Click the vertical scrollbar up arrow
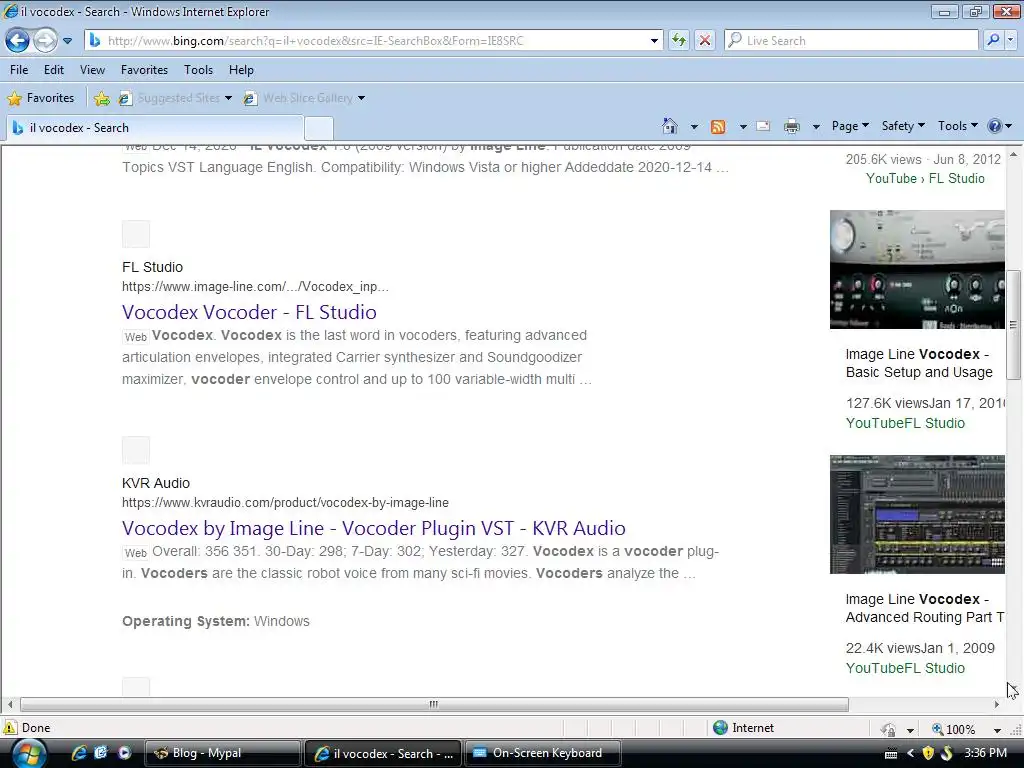Image resolution: width=1024 pixels, height=768 pixels. (1013, 154)
